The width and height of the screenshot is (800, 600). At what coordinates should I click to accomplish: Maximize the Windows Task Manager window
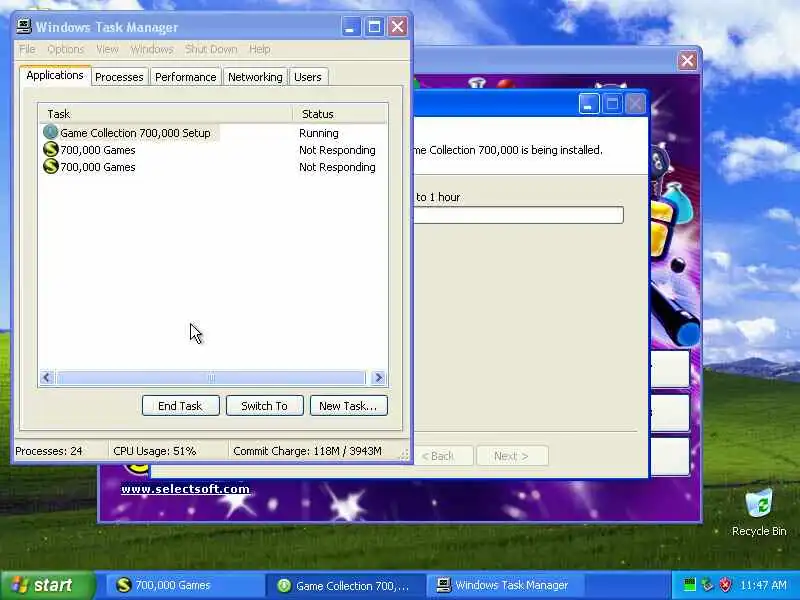pyautogui.click(x=374, y=27)
